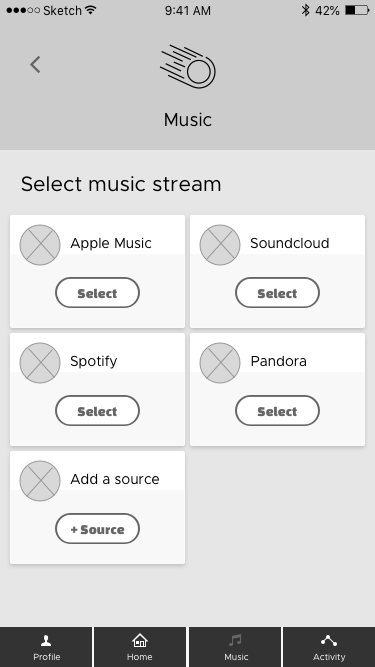Viewport: 375px width, 667px height.
Task: Select Soundcloud stream
Action: pyautogui.click(x=277, y=293)
